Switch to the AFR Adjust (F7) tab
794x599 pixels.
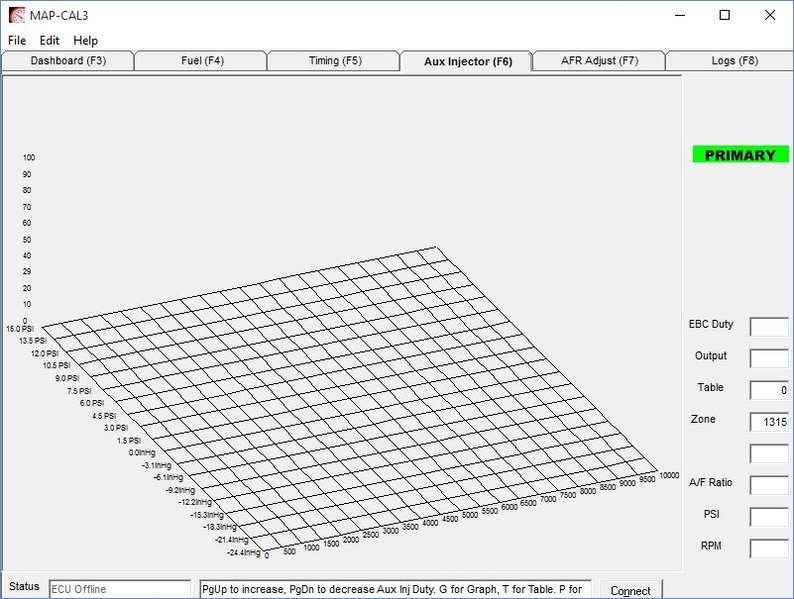point(600,61)
